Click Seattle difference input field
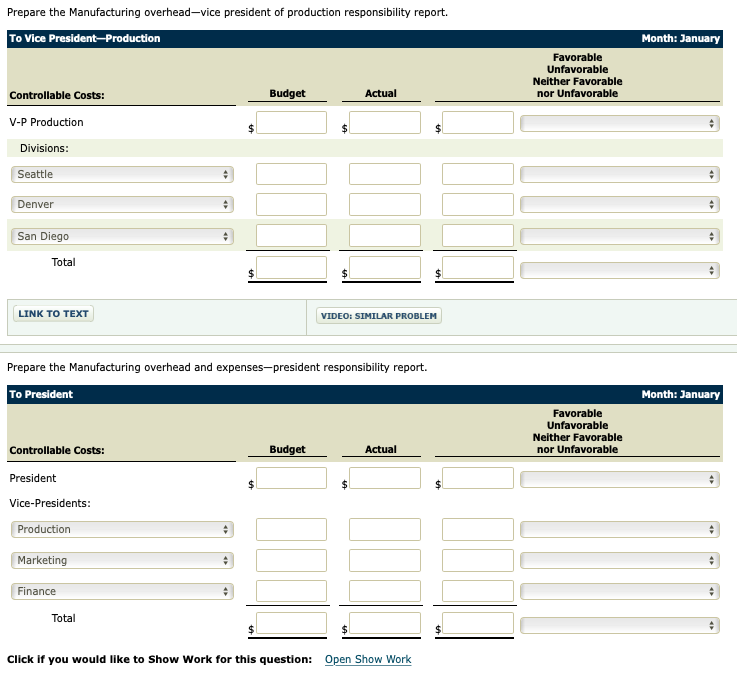This screenshot has width=737, height=675. [x=478, y=174]
